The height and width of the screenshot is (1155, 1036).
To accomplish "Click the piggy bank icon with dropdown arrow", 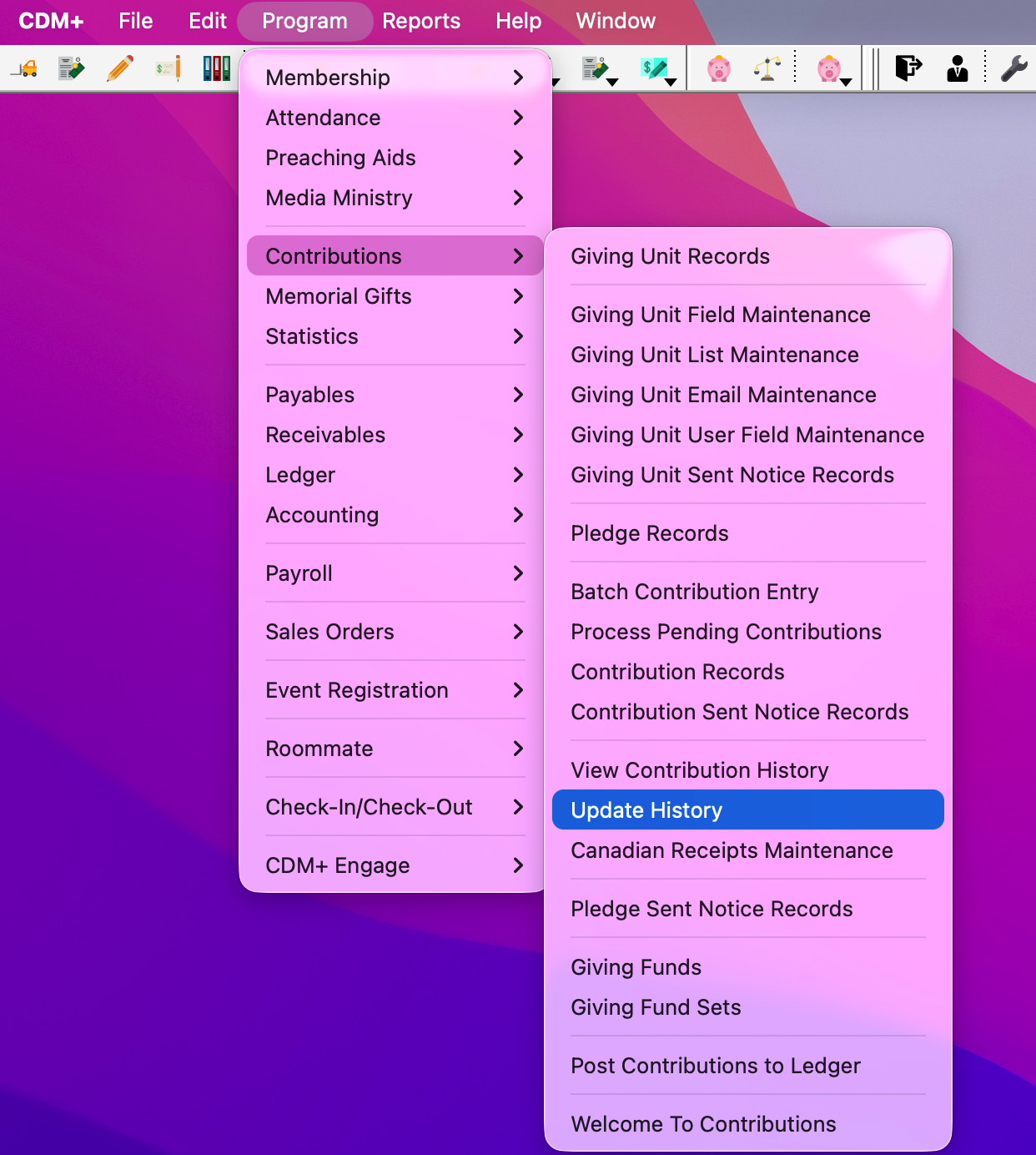I will 828,68.
